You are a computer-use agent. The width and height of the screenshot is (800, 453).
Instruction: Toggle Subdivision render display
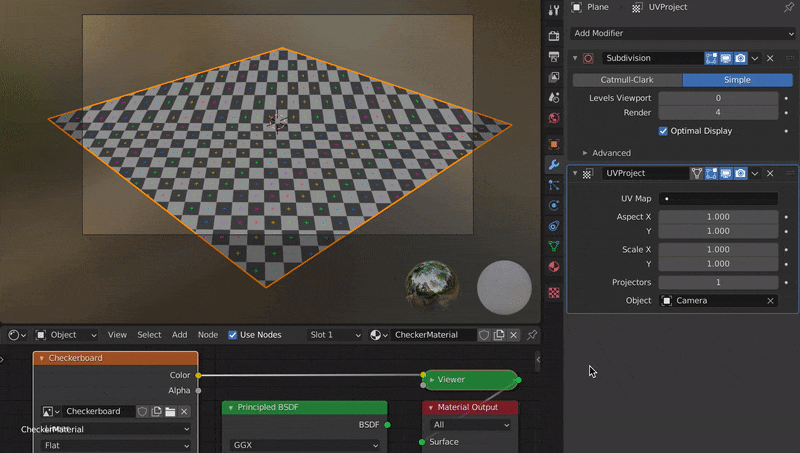coord(740,58)
